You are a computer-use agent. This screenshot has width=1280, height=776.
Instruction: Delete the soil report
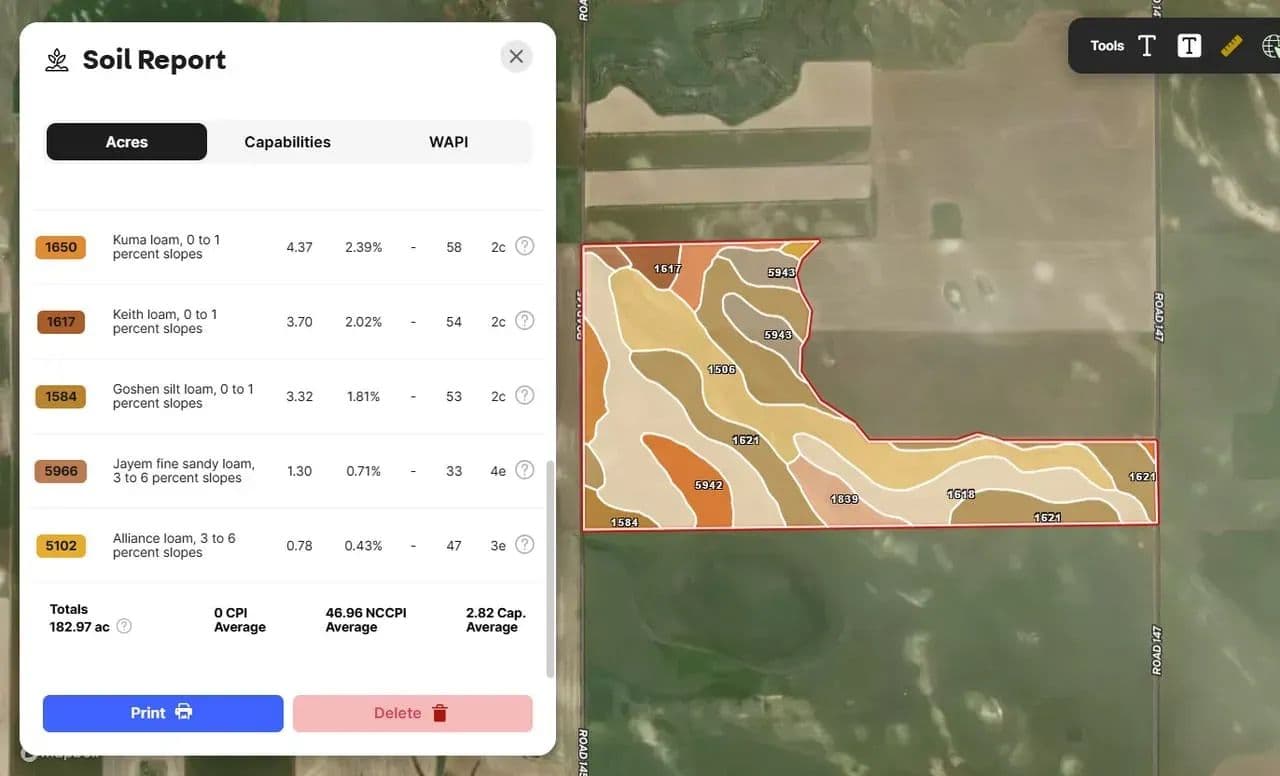(x=412, y=713)
